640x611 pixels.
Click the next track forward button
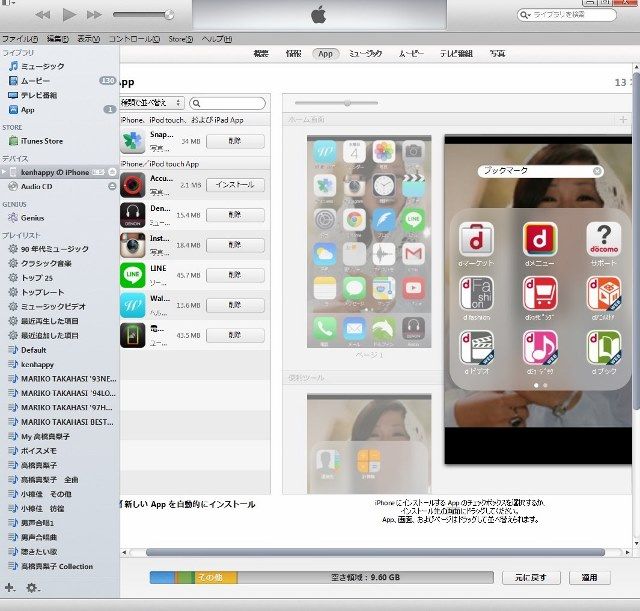coord(94,15)
